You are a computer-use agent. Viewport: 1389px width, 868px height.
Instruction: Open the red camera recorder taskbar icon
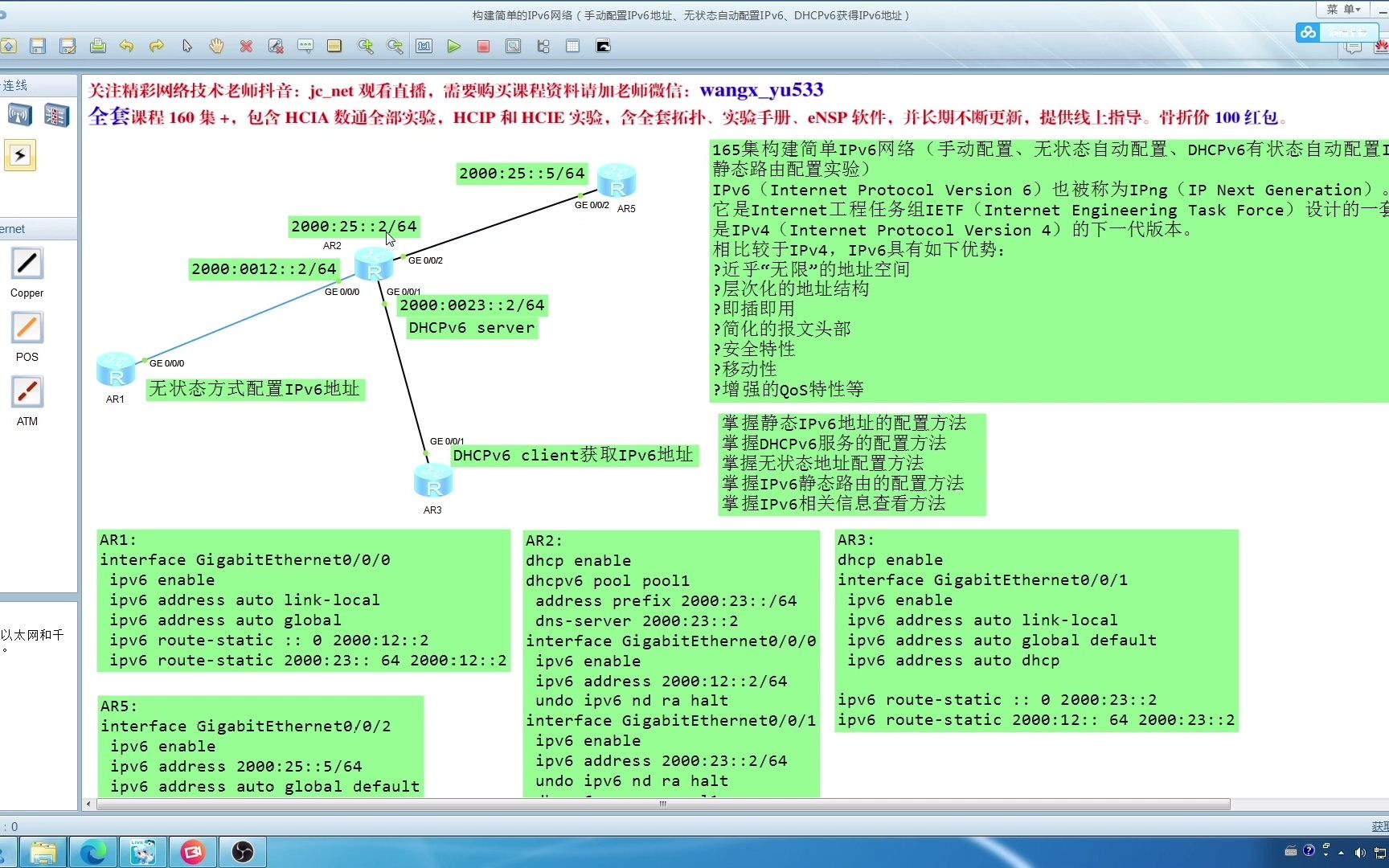tap(193, 852)
